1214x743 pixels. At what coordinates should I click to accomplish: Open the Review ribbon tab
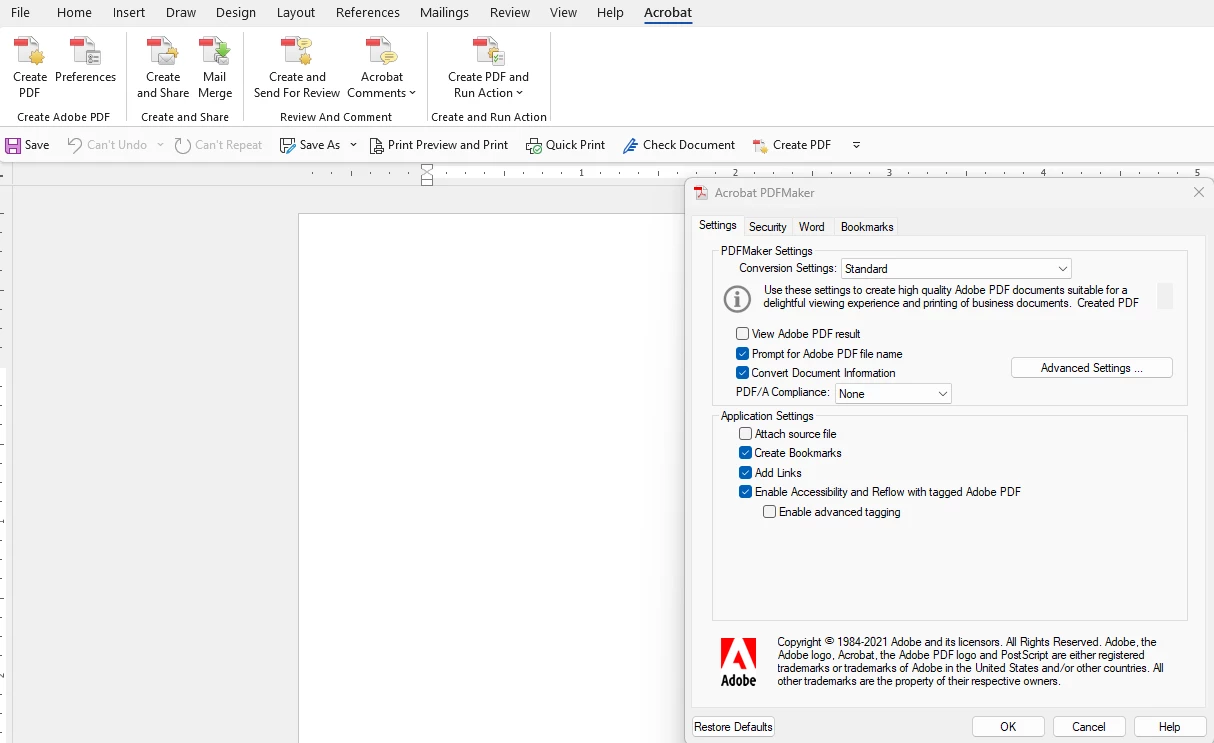click(510, 13)
